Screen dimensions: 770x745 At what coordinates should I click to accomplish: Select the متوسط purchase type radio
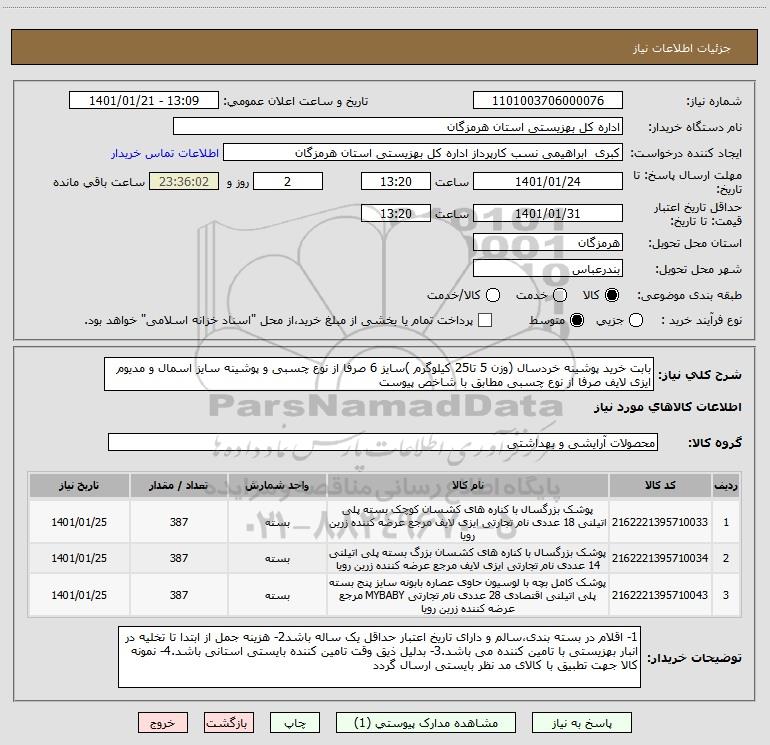(x=577, y=320)
